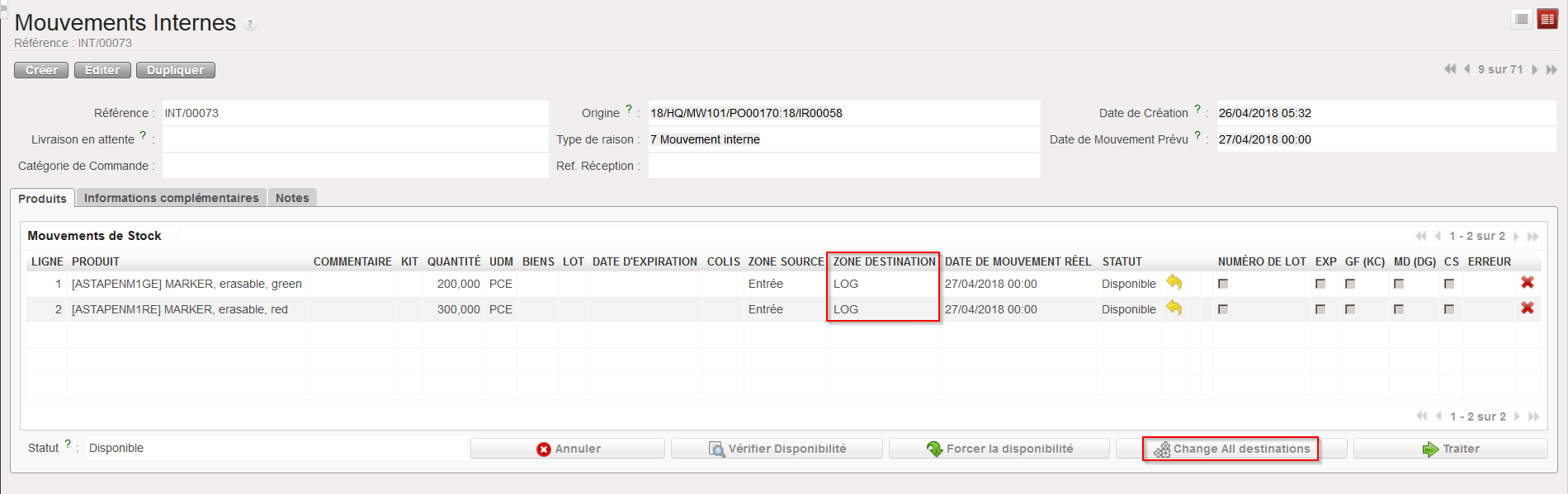Click Type de raison field

(x=844, y=139)
